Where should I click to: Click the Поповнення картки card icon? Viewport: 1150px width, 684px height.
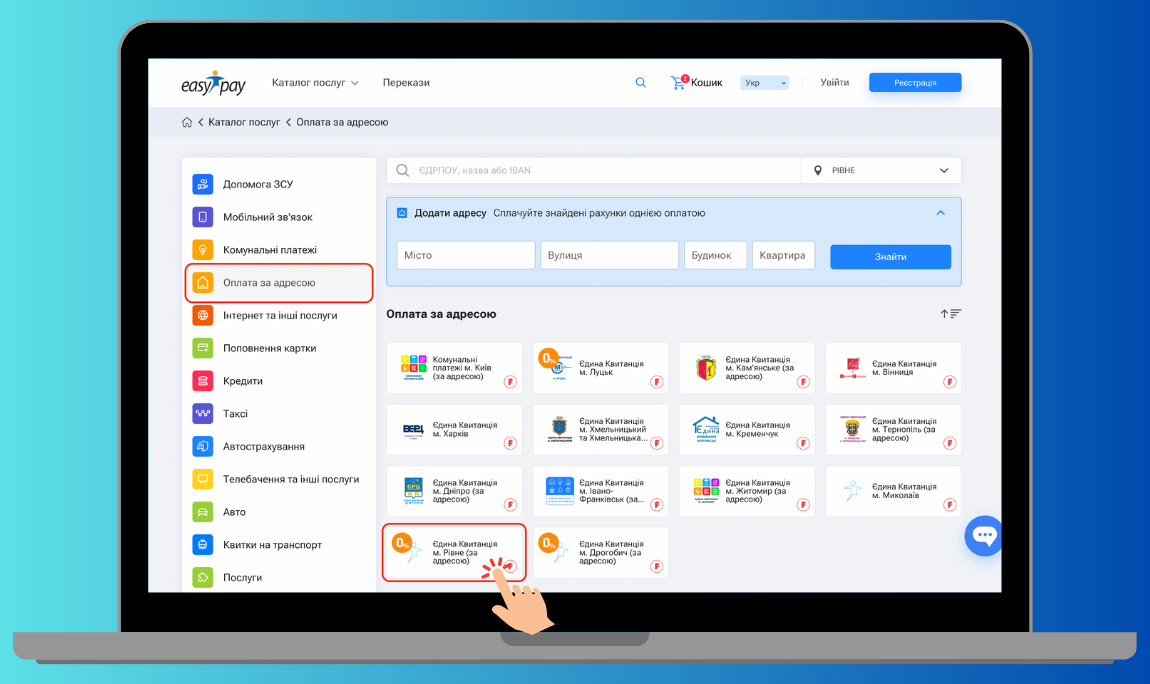click(x=202, y=348)
